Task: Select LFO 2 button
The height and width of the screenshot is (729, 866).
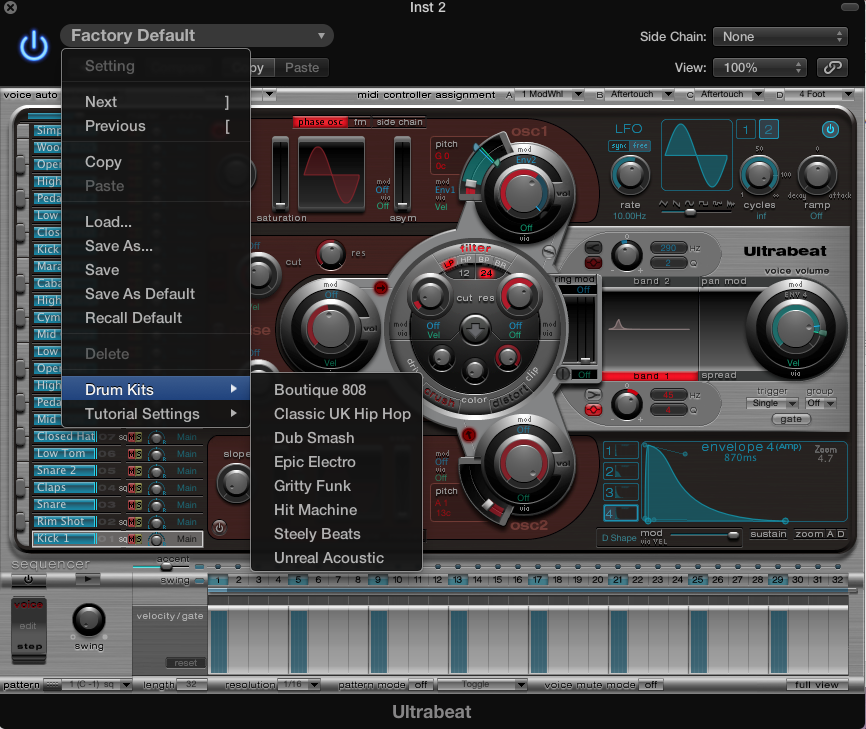Action: [768, 130]
